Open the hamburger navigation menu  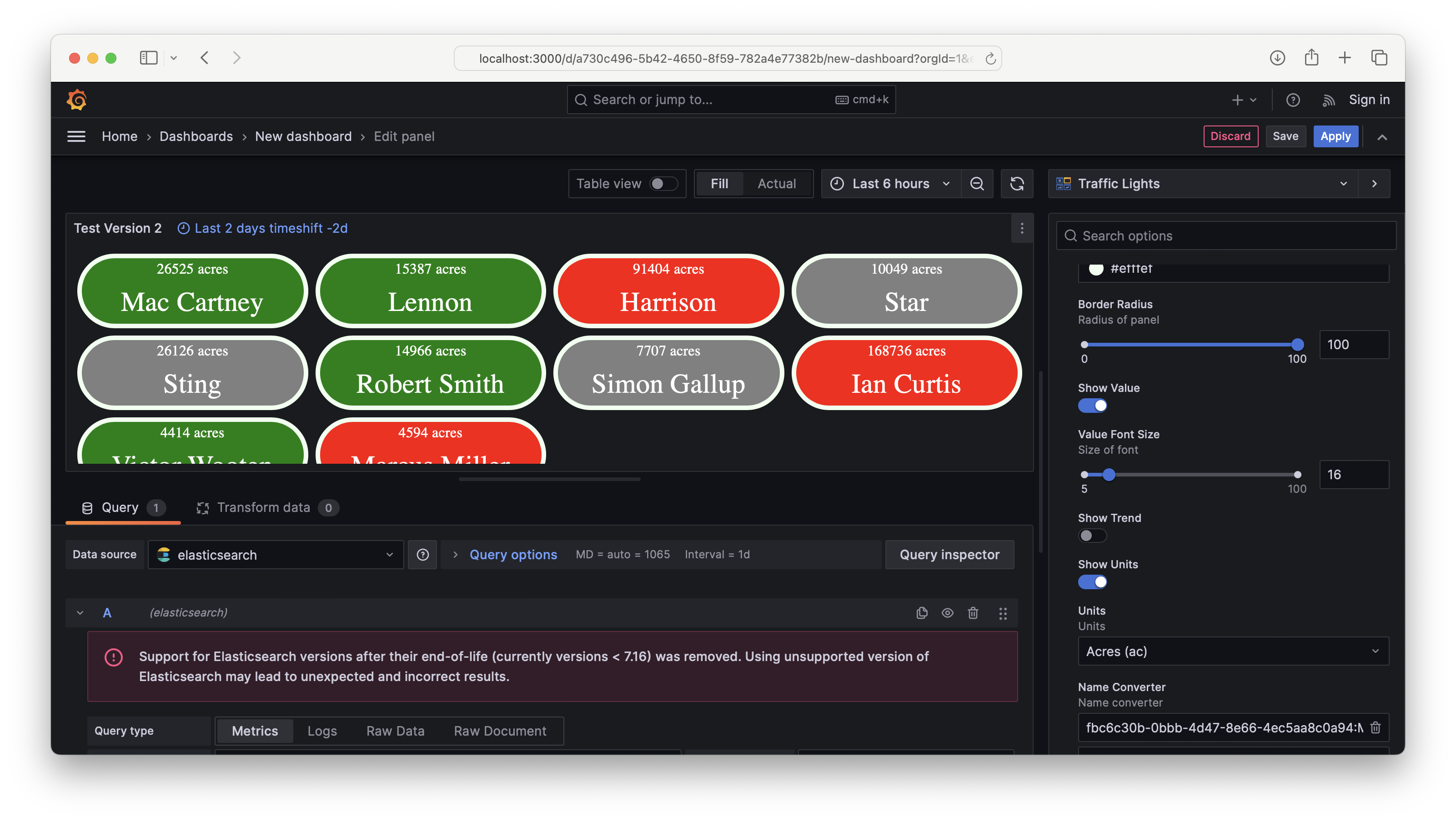pos(76,136)
